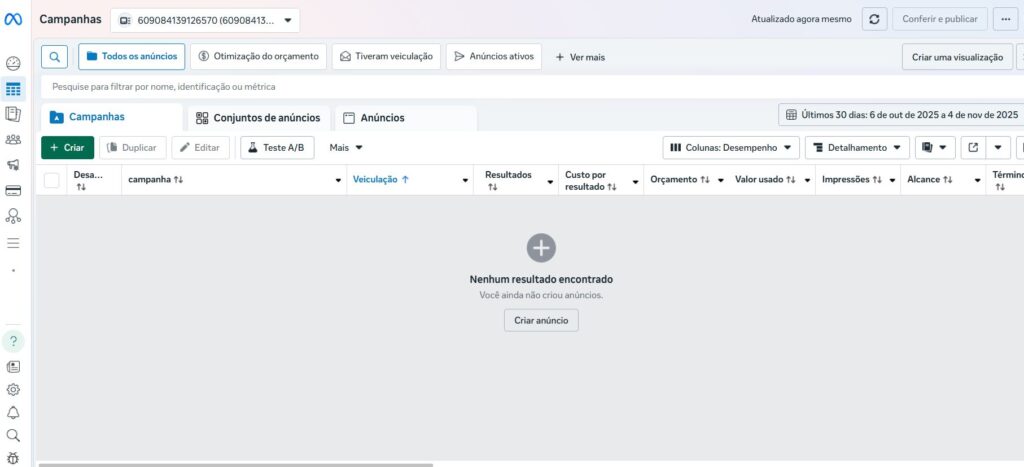Click the magnifier search filter button
This screenshot has height=467, width=1024.
56,57
